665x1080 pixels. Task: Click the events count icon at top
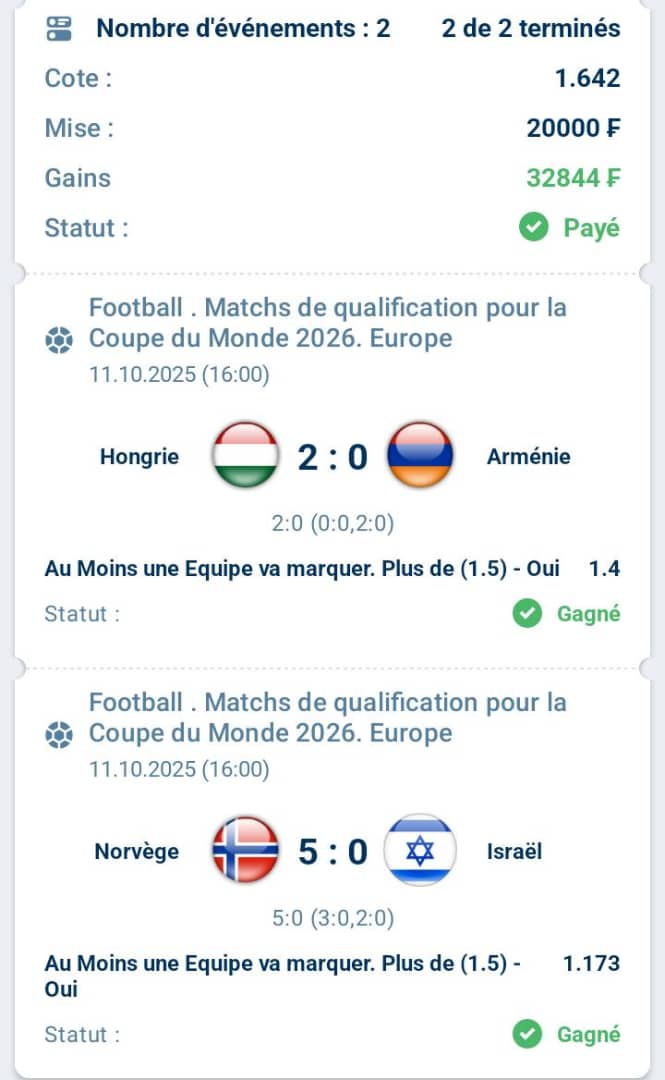(x=59, y=28)
